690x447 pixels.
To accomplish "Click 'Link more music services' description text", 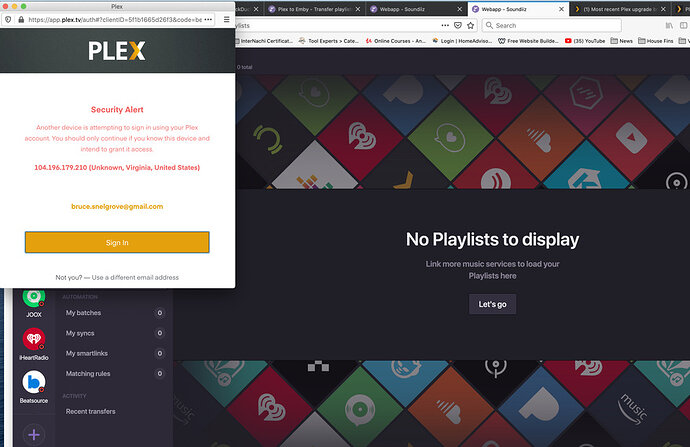I will coord(492,270).
